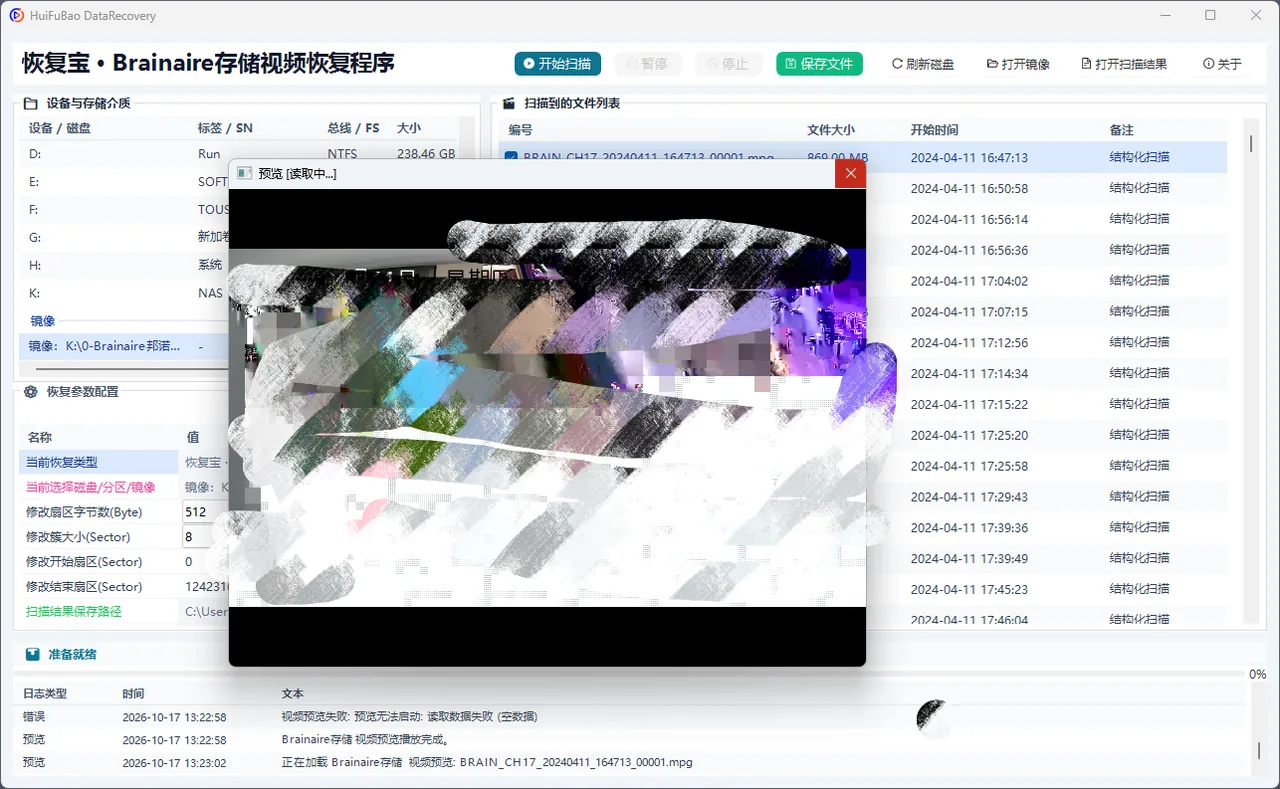Open saved scan results 打开扫描结果
The image size is (1280, 789).
[1124, 64]
